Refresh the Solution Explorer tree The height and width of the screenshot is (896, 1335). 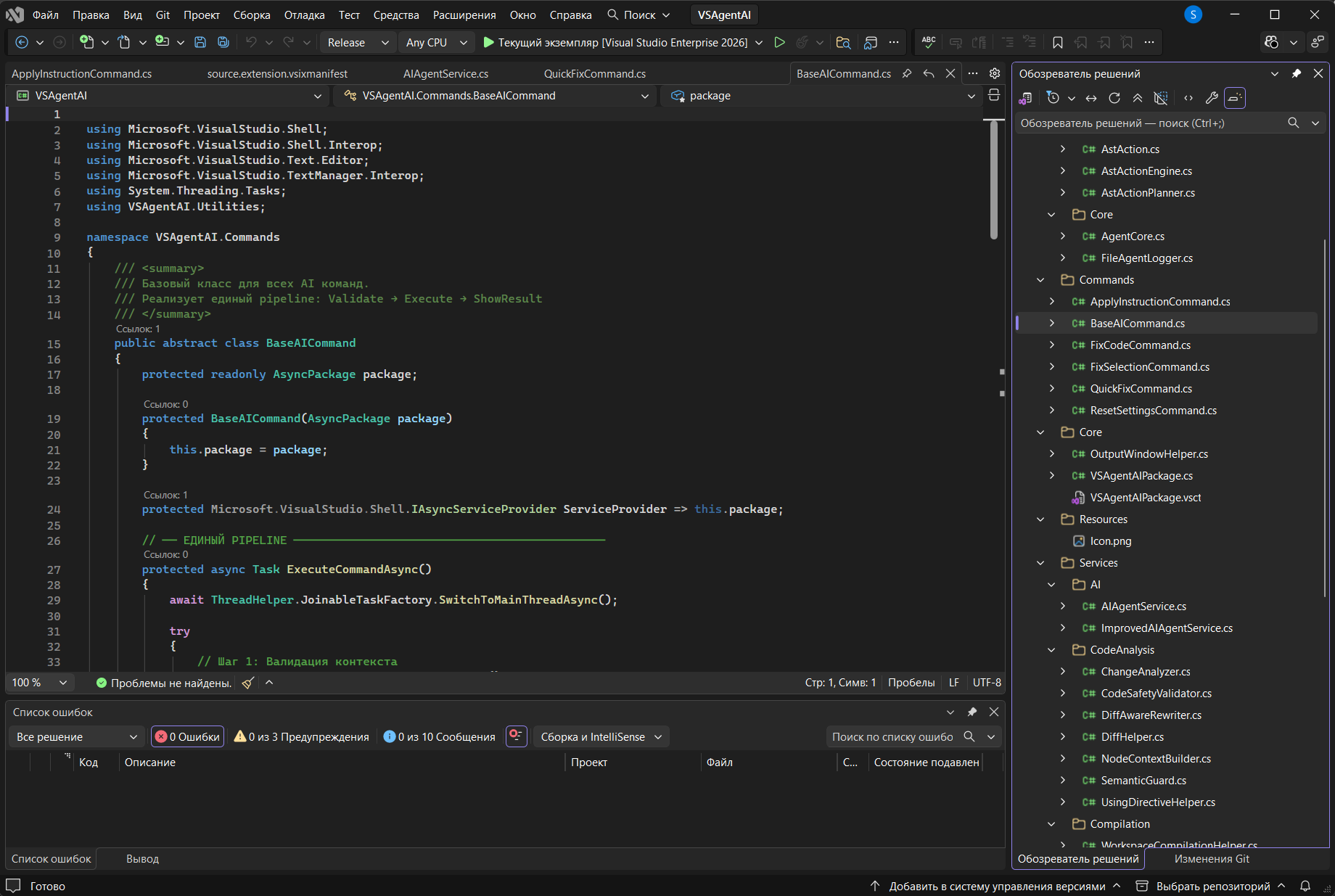tap(1114, 98)
